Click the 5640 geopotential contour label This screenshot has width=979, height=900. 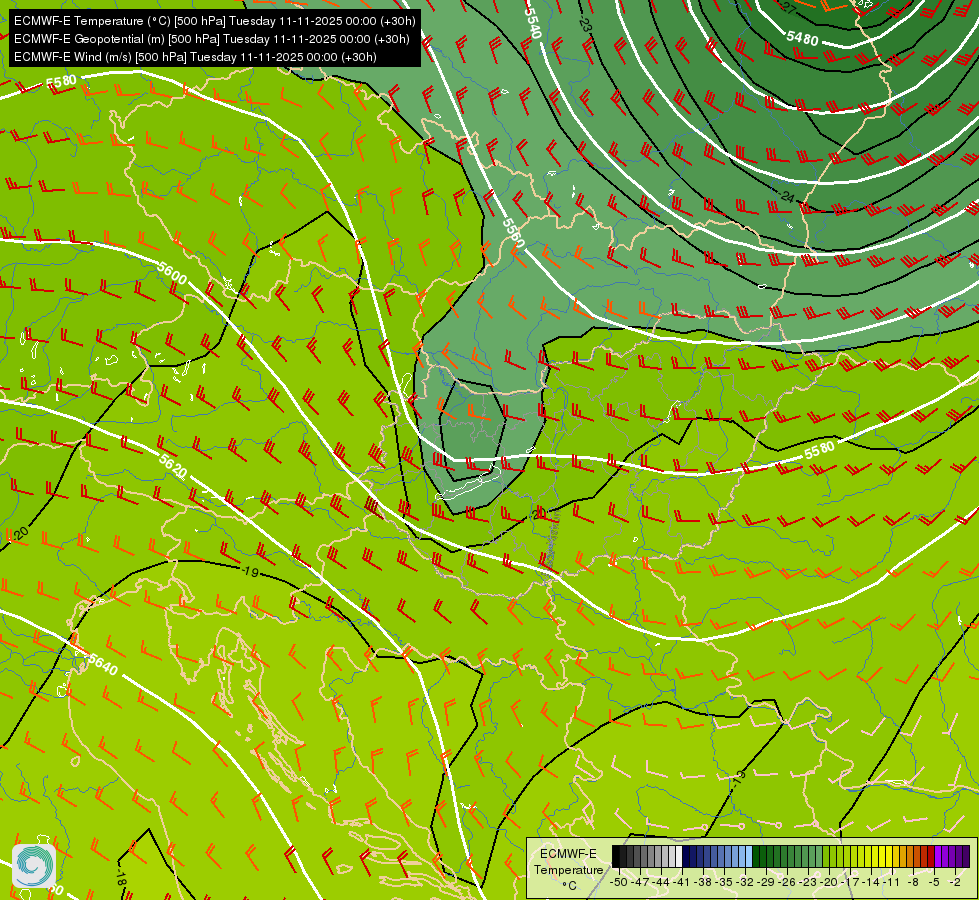coord(102,665)
